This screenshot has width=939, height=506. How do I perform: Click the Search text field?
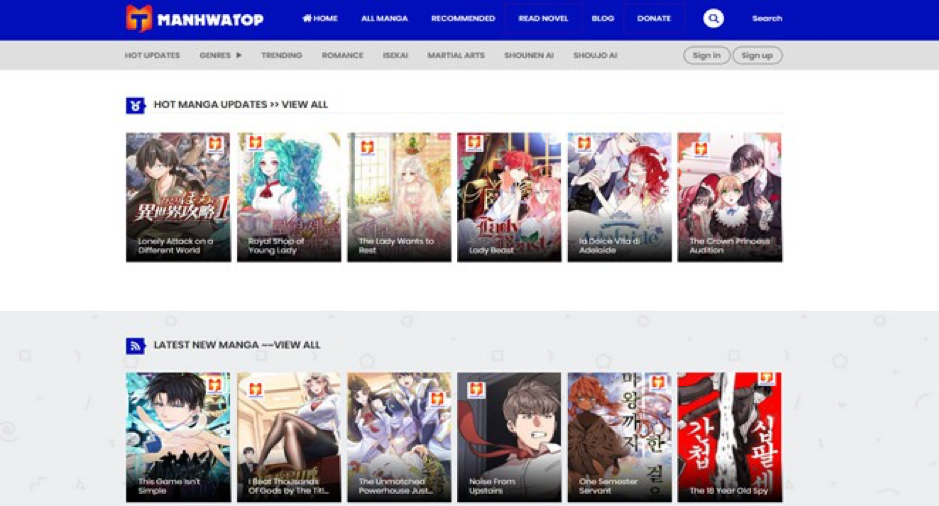(767, 18)
